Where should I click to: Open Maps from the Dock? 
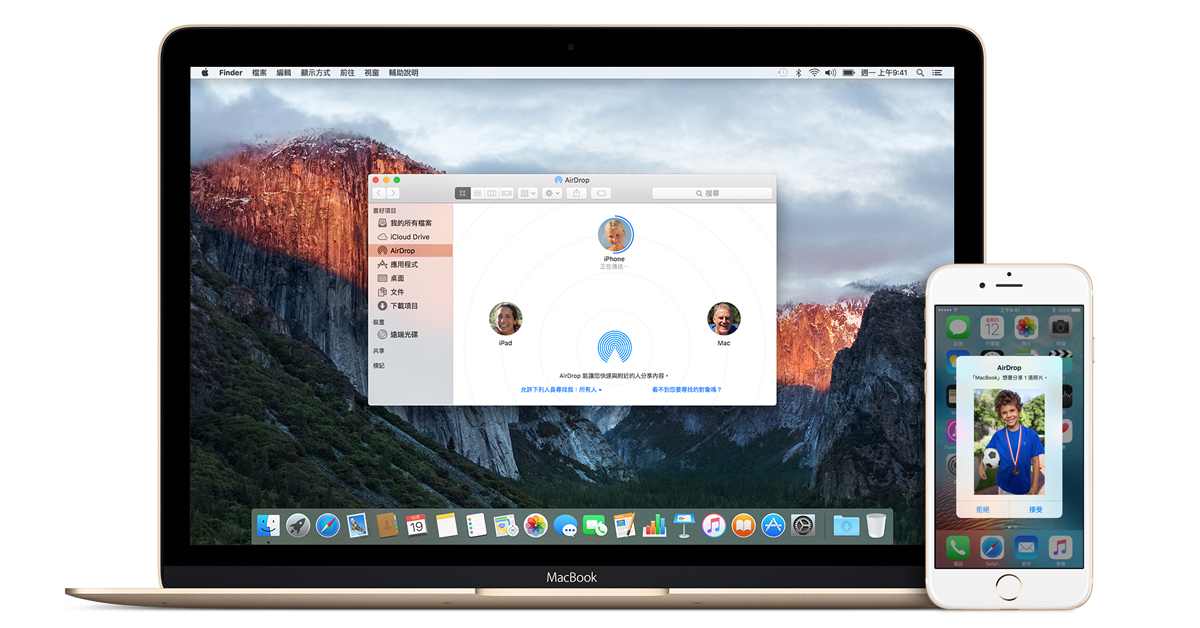tap(506, 525)
